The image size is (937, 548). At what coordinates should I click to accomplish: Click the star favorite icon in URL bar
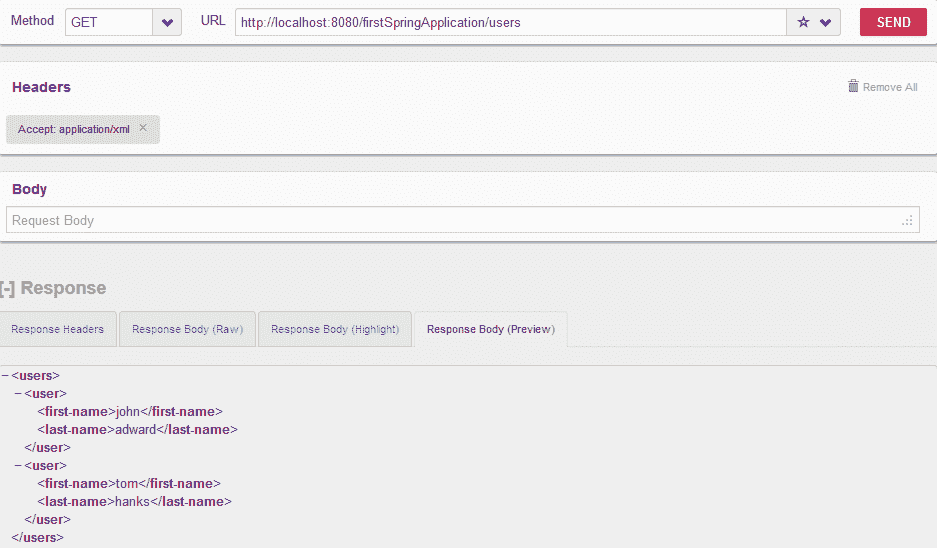803,22
